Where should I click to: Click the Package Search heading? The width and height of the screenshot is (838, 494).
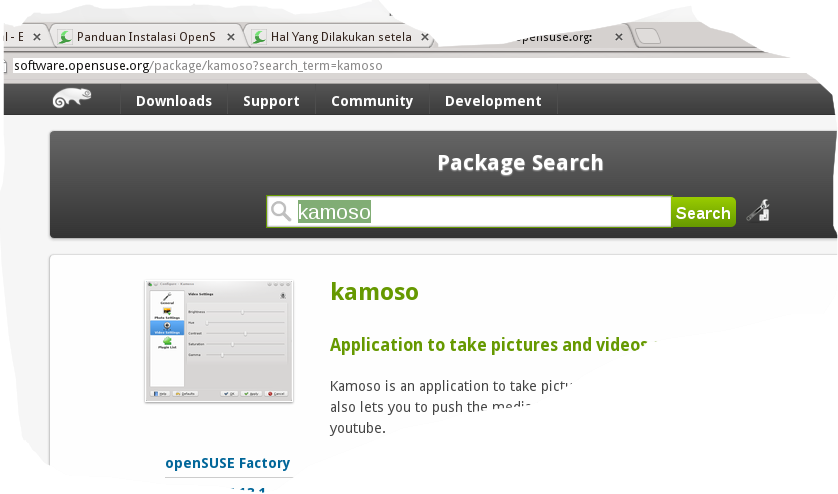click(x=520, y=163)
